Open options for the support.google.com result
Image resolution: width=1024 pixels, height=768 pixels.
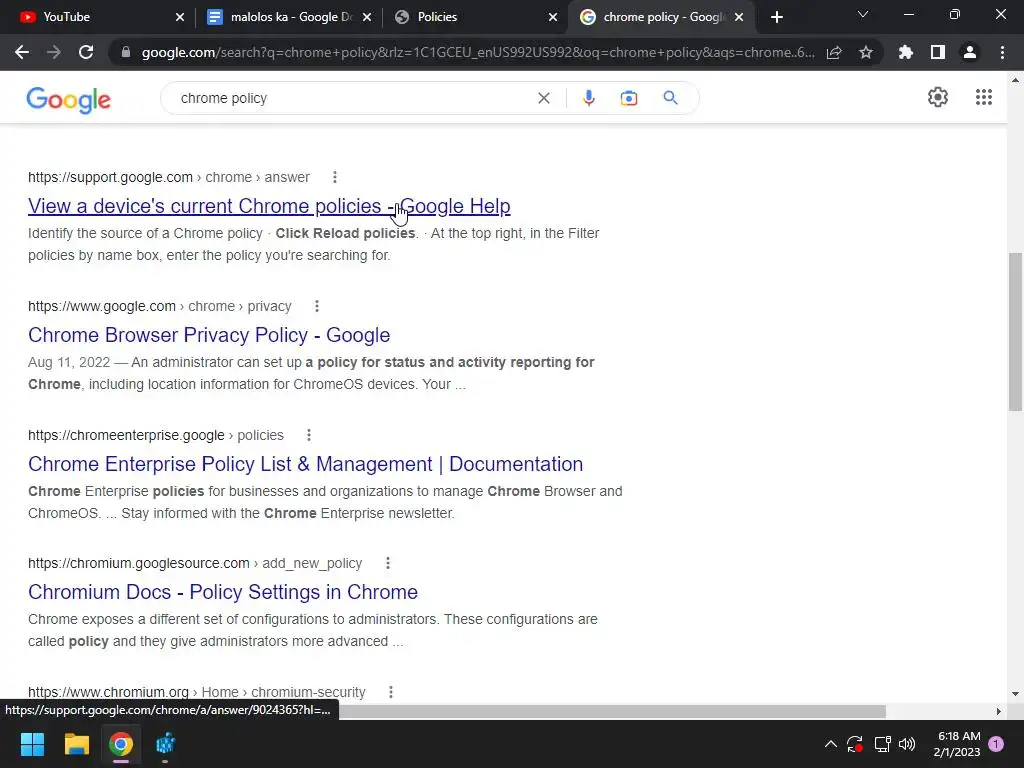[x=334, y=177]
